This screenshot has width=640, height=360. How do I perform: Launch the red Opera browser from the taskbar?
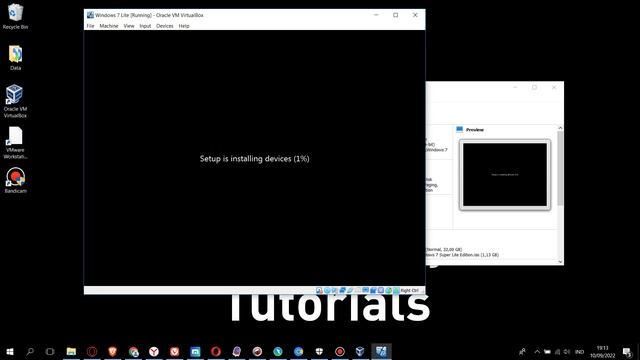216,351
